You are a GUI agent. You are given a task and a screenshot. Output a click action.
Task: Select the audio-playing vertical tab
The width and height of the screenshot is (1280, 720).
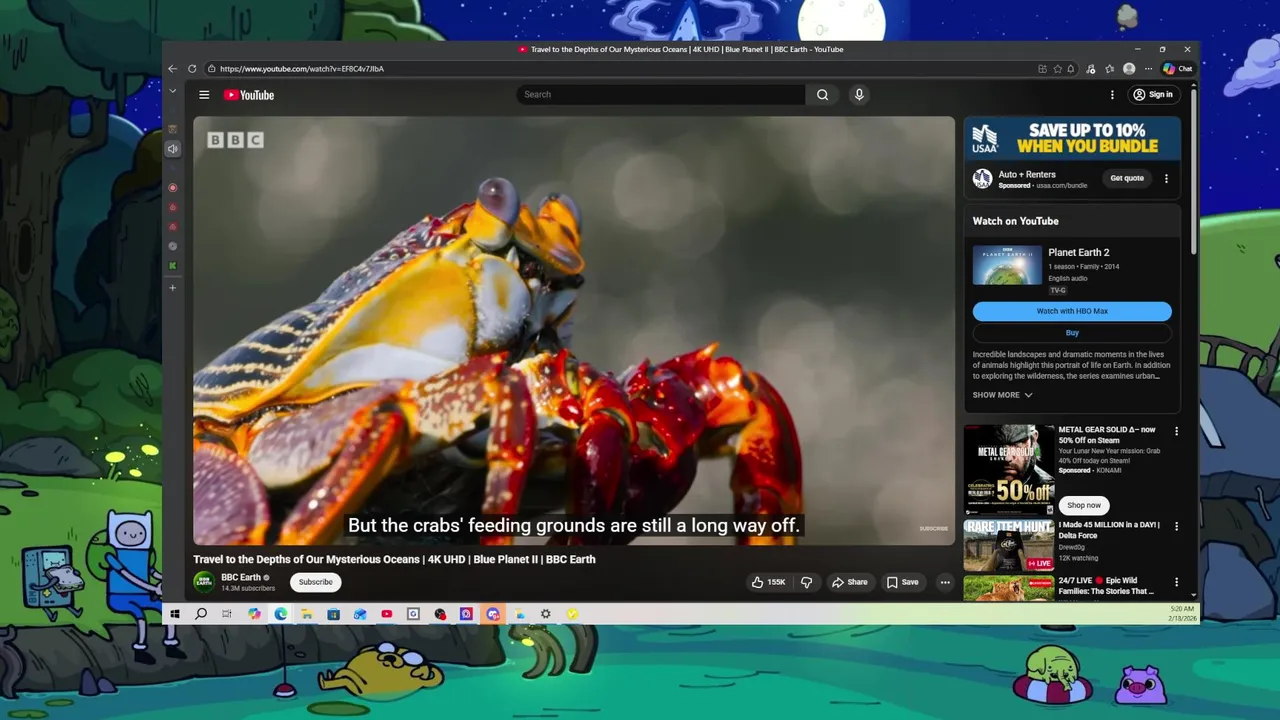[172, 149]
